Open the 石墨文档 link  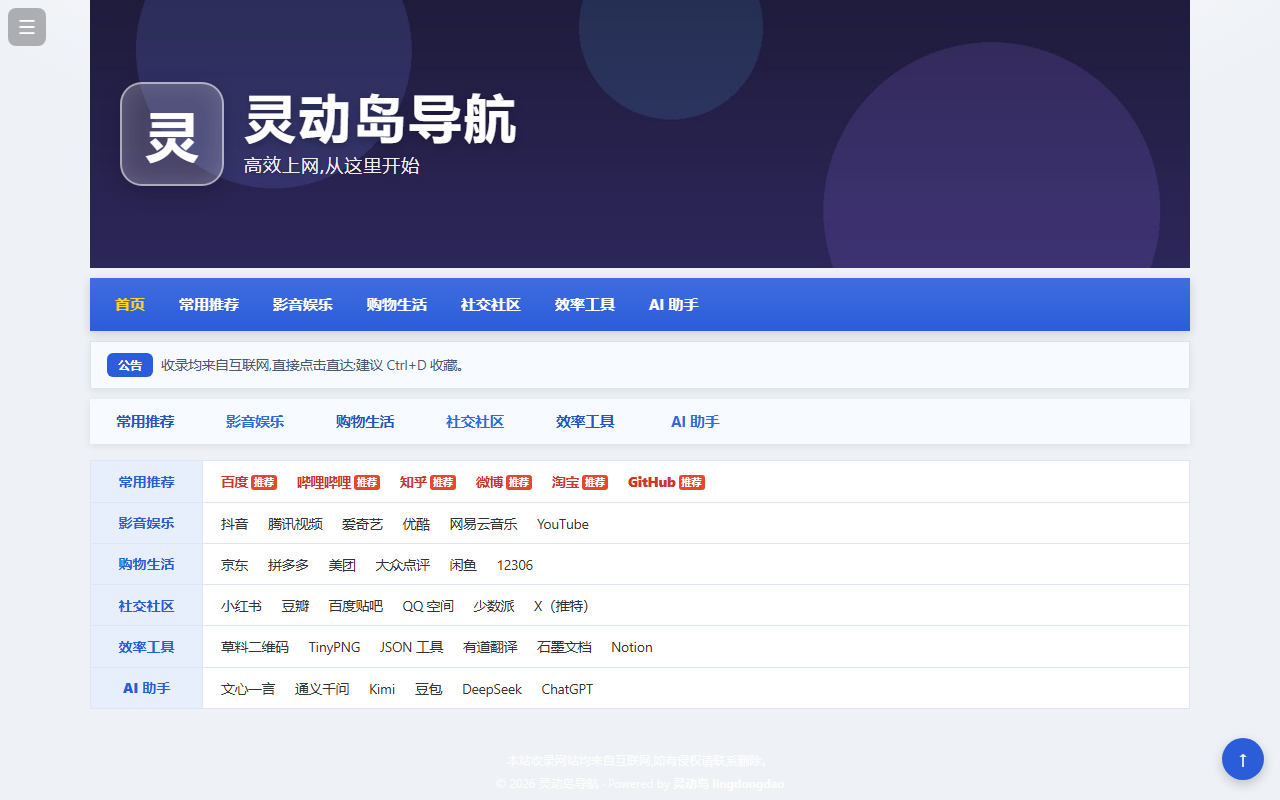click(564, 647)
